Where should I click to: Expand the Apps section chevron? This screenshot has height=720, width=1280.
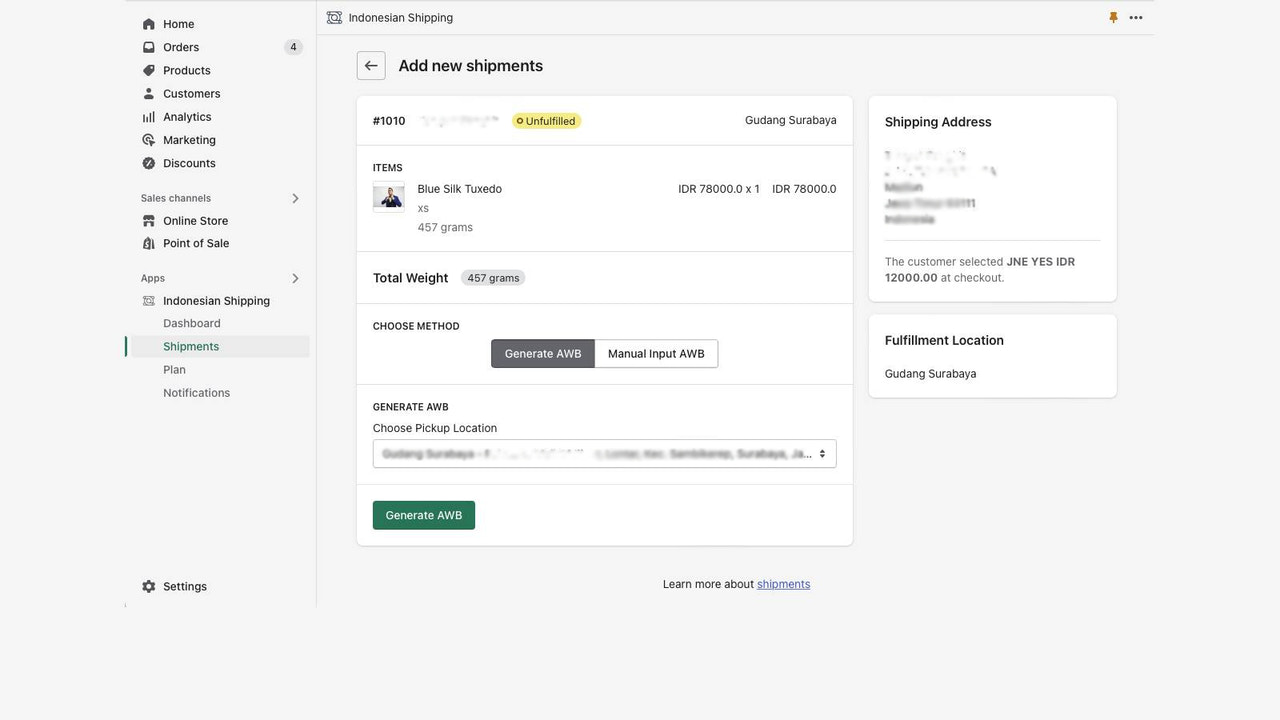tap(295, 278)
